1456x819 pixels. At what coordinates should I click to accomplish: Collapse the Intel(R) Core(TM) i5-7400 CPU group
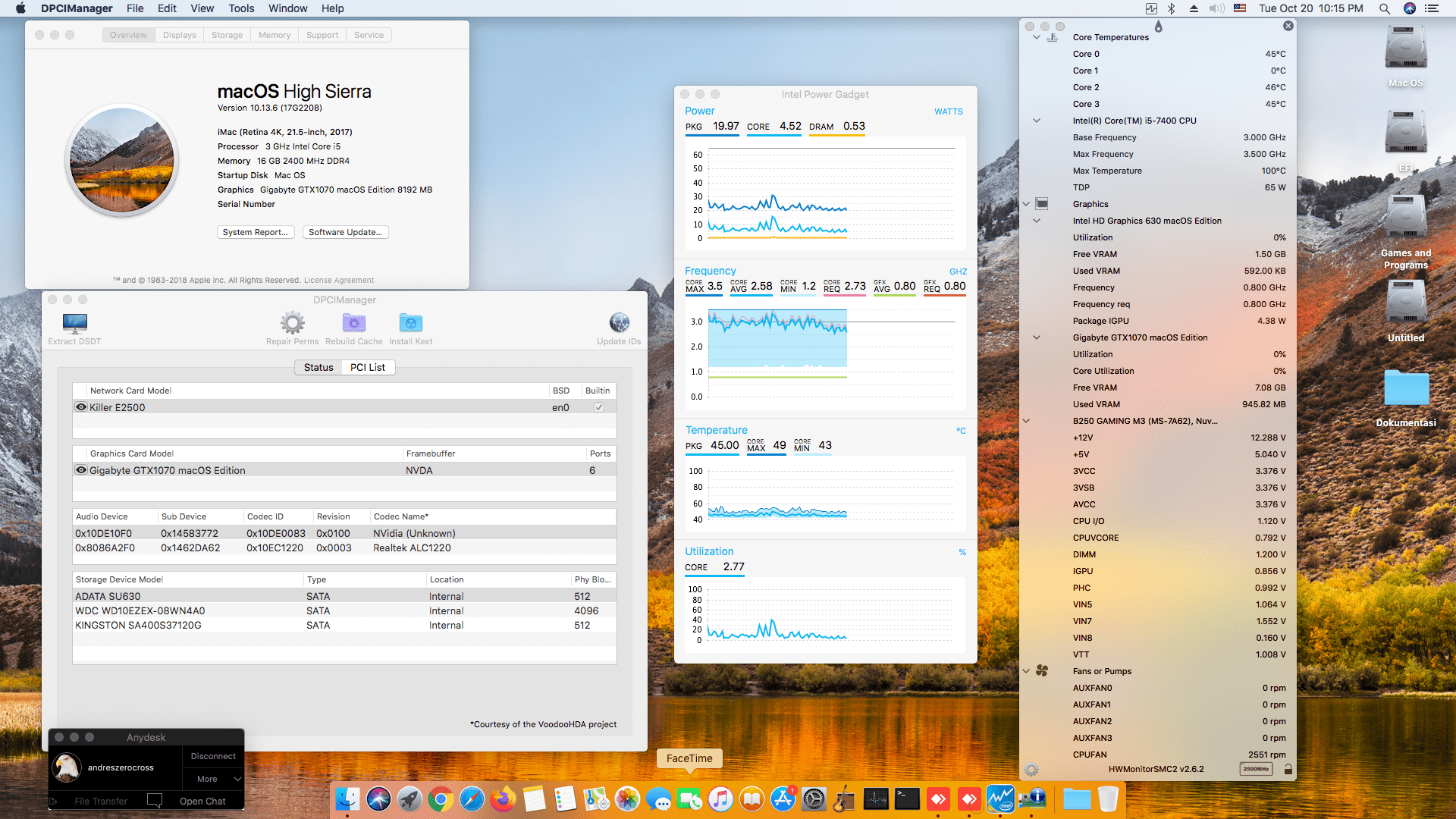click(1037, 121)
